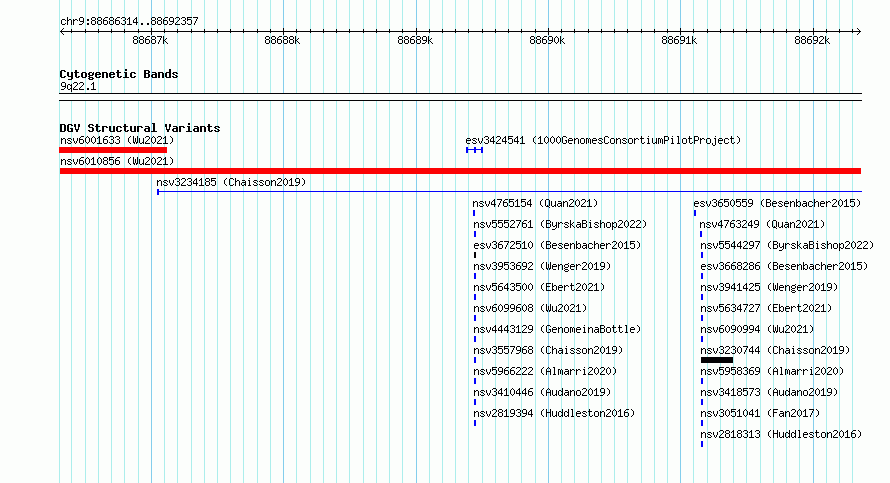
Task: Click nsv5966222 (Almarri2020) label
Action: pyautogui.click(x=545, y=371)
